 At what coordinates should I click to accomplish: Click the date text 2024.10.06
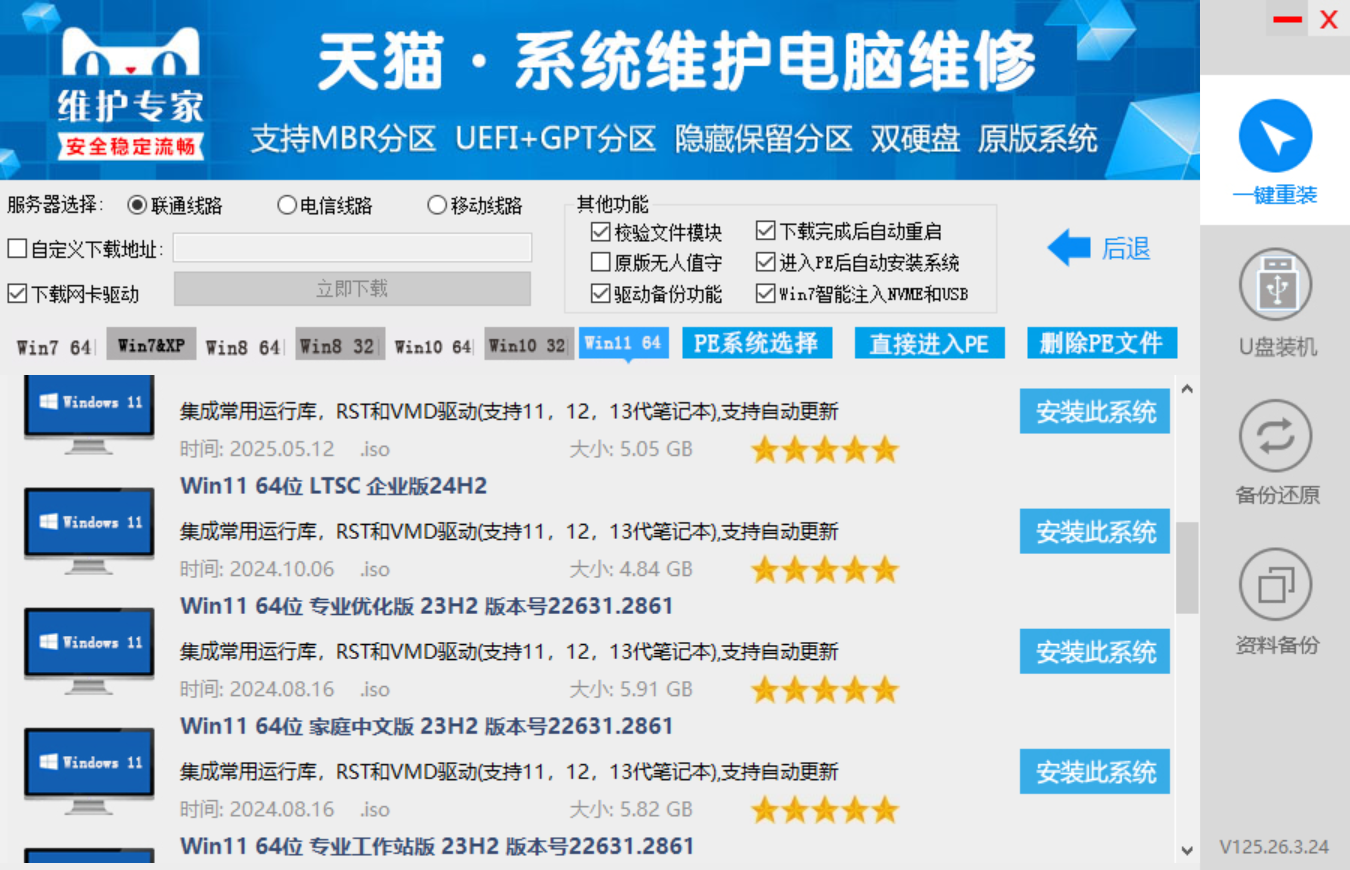click(282, 570)
